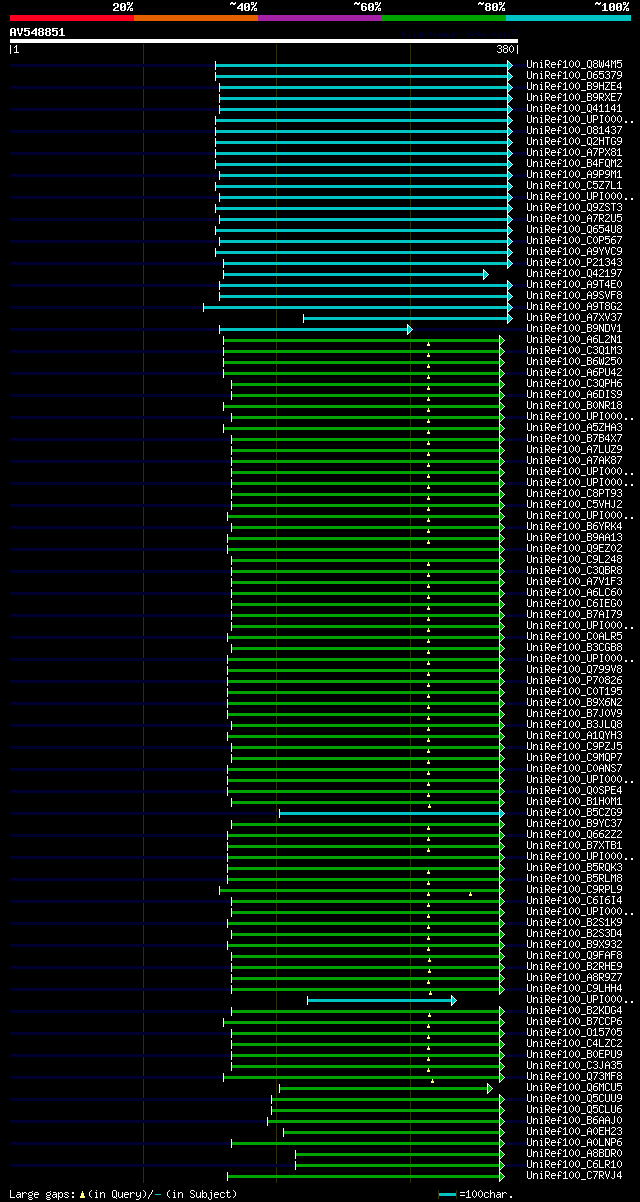Screen dimensions: 640x1202
Task: Choose hit UniRef100_A7R2U5
Action: 575,218
